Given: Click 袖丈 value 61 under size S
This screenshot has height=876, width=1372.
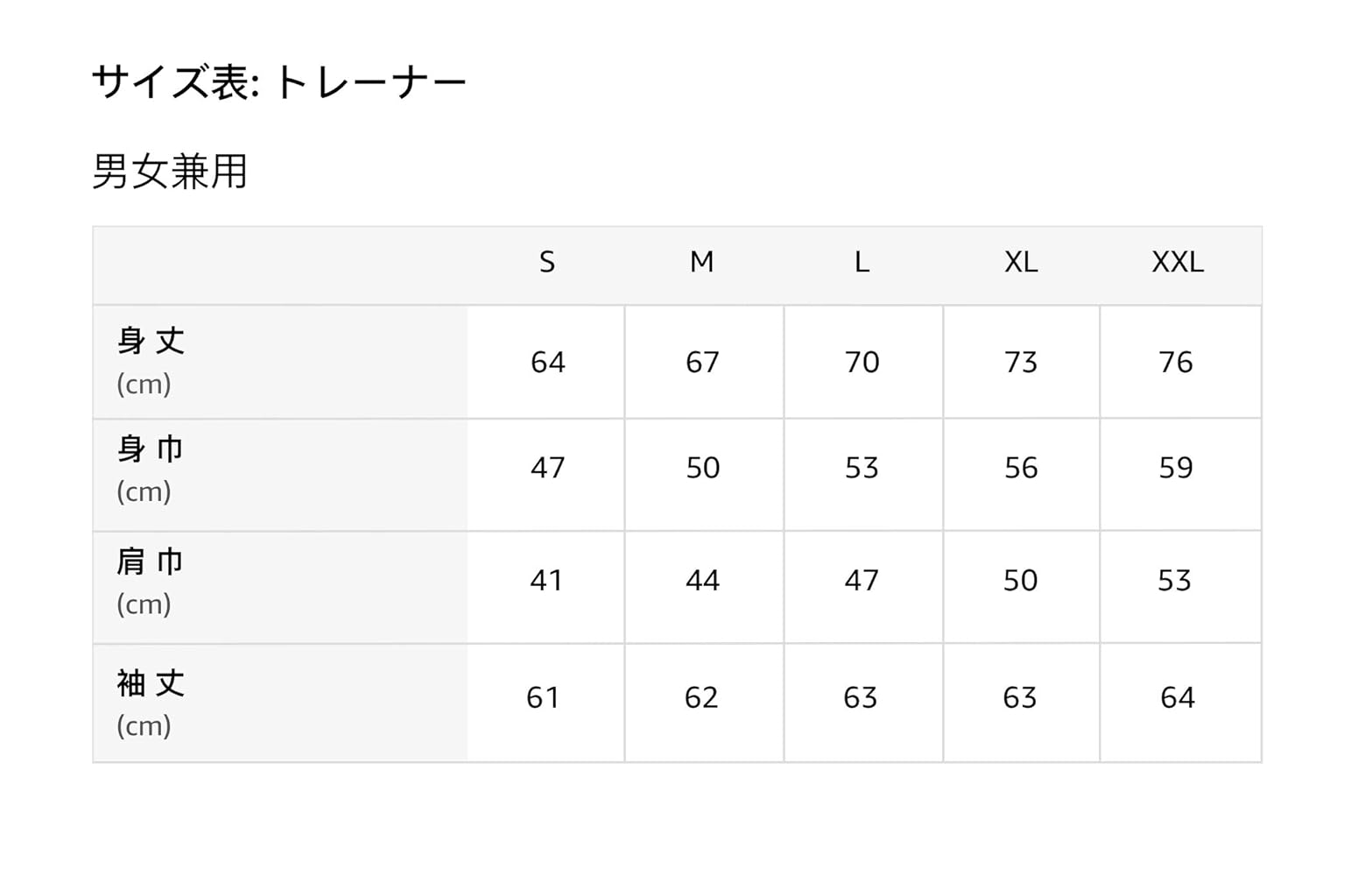Looking at the screenshot, I should (544, 697).
